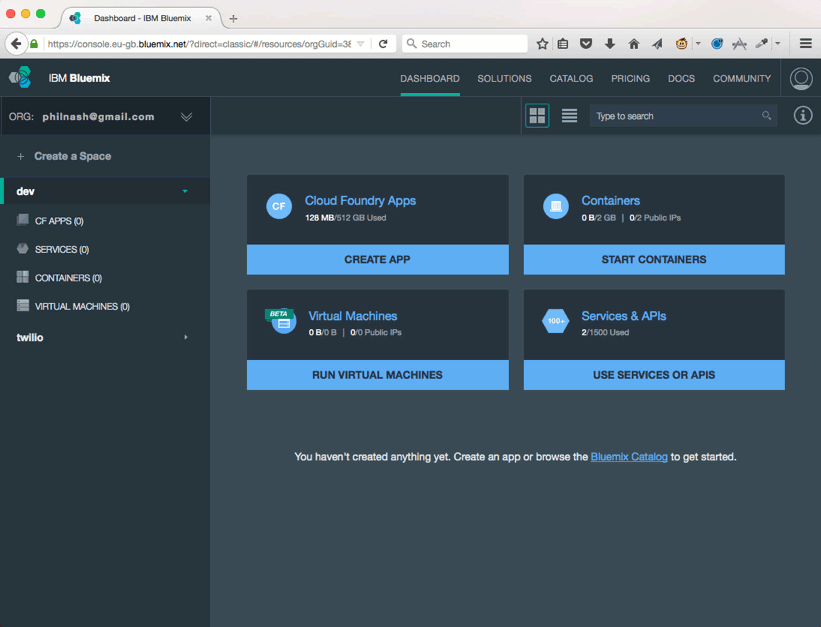Click the info icon beside the search box

click(803, 115)
